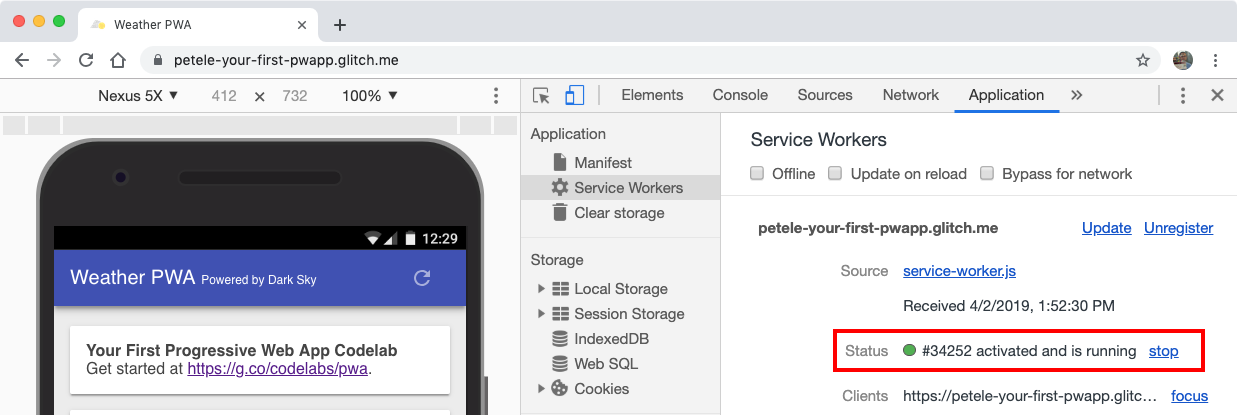1237x415 pixels.
Task: Show more DevTools tabs via chevron
Action: click(x=1076, y=96)
